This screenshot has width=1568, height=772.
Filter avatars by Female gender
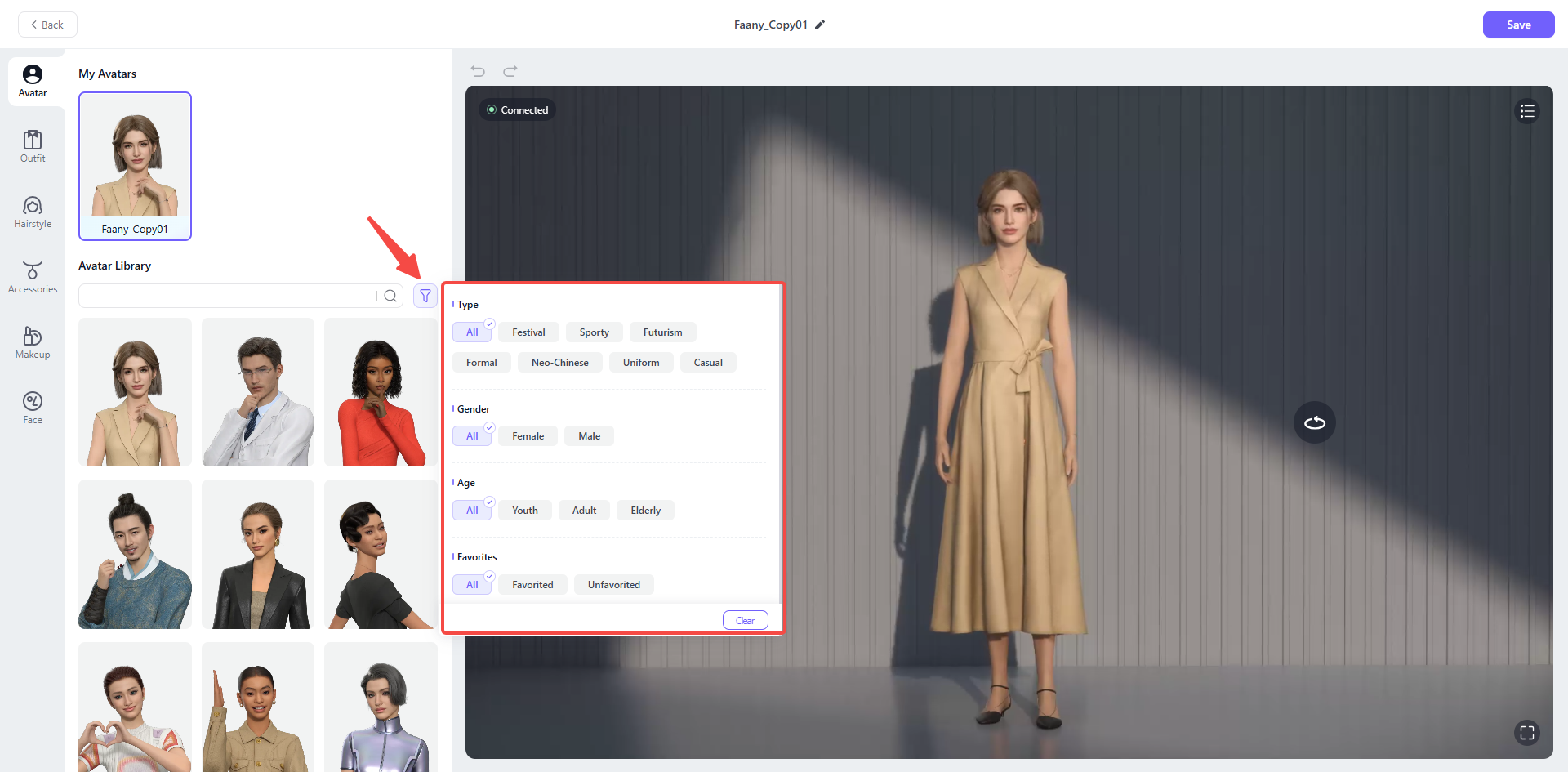[528, 435]
